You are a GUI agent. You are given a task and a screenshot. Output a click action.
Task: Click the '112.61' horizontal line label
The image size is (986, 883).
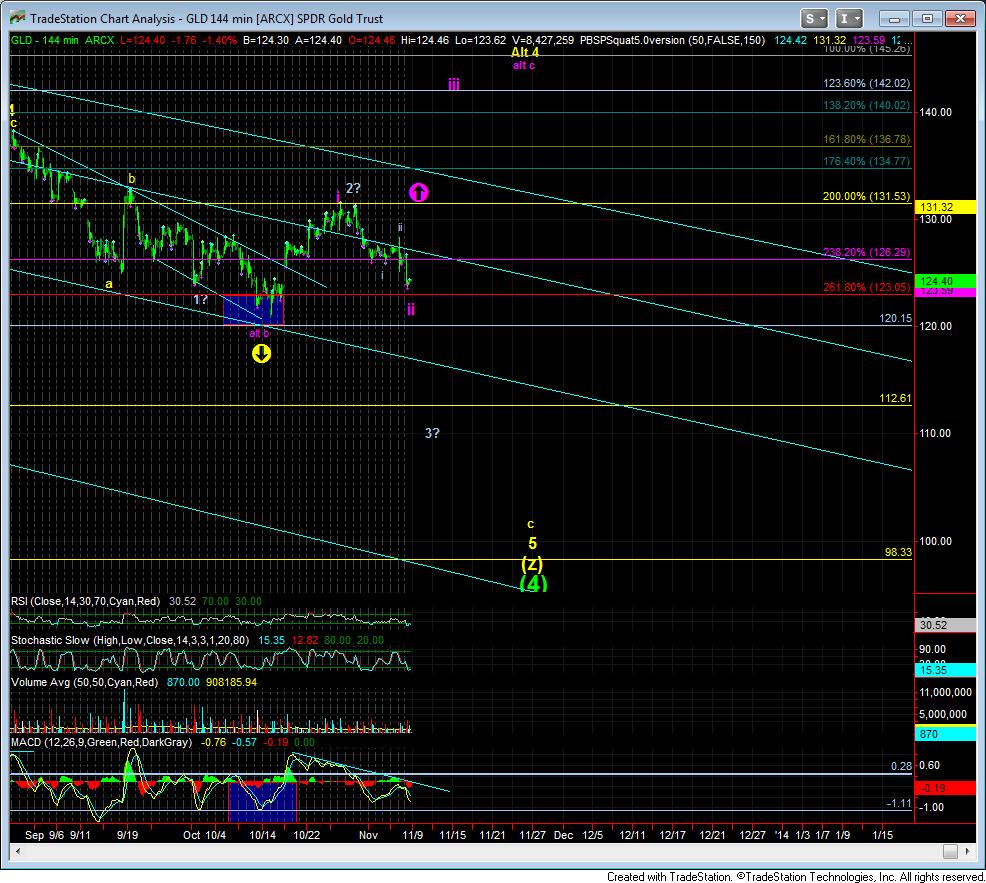coord(895,399)
